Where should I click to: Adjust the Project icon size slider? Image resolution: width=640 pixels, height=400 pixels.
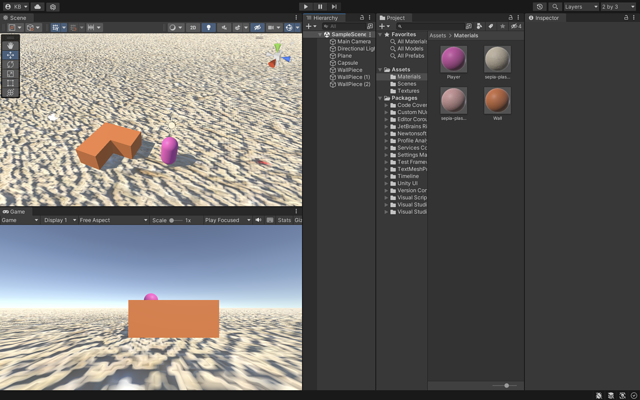coord(505,385)
